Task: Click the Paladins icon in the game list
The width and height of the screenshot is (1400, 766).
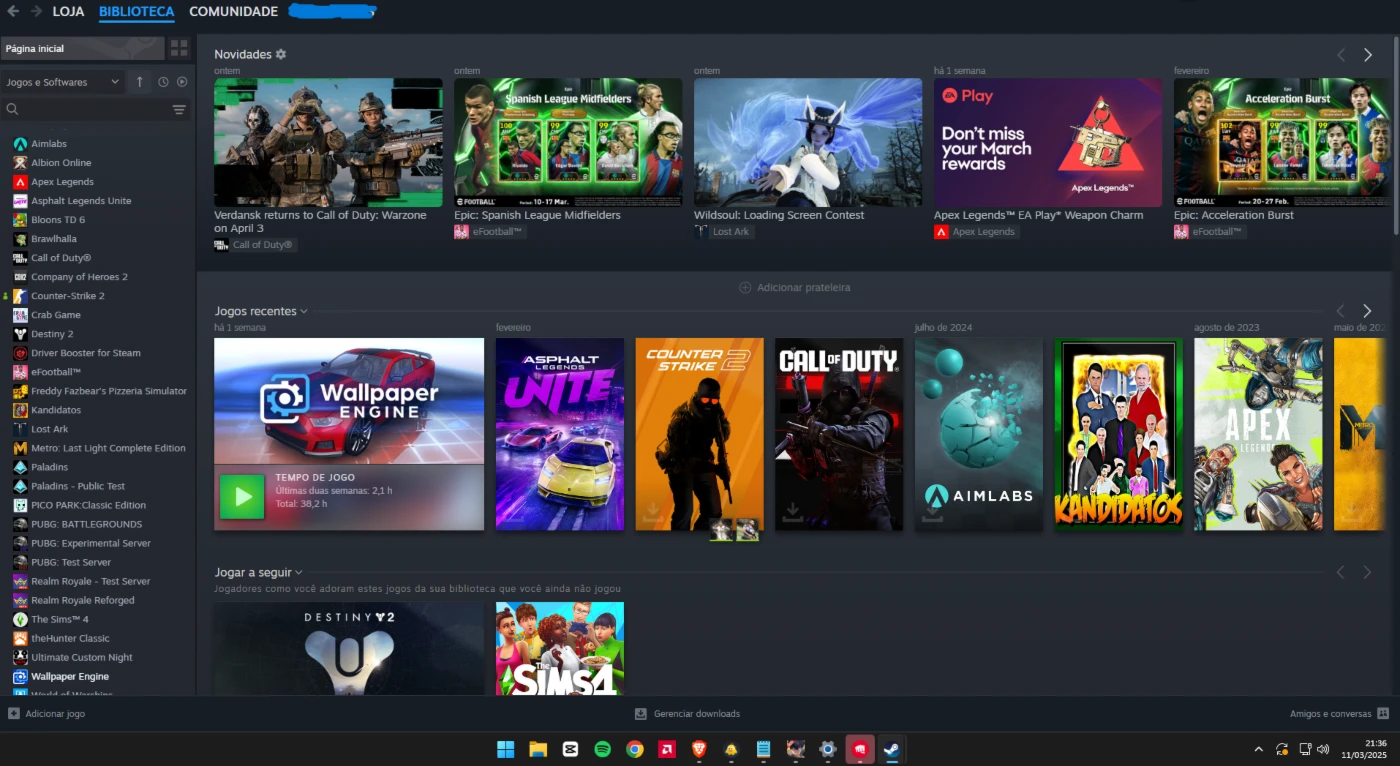Action: pyautogui.click(x=20, y=467)
